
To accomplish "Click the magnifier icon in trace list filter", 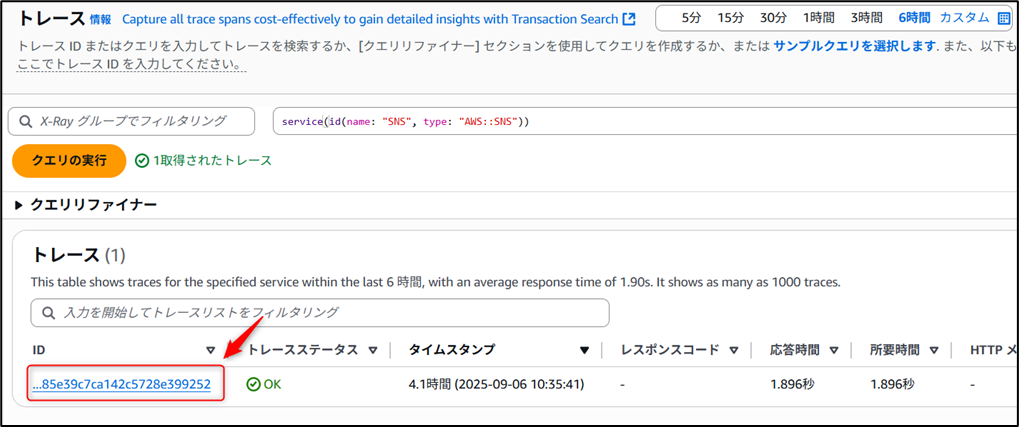I will (x=46, y=313).
